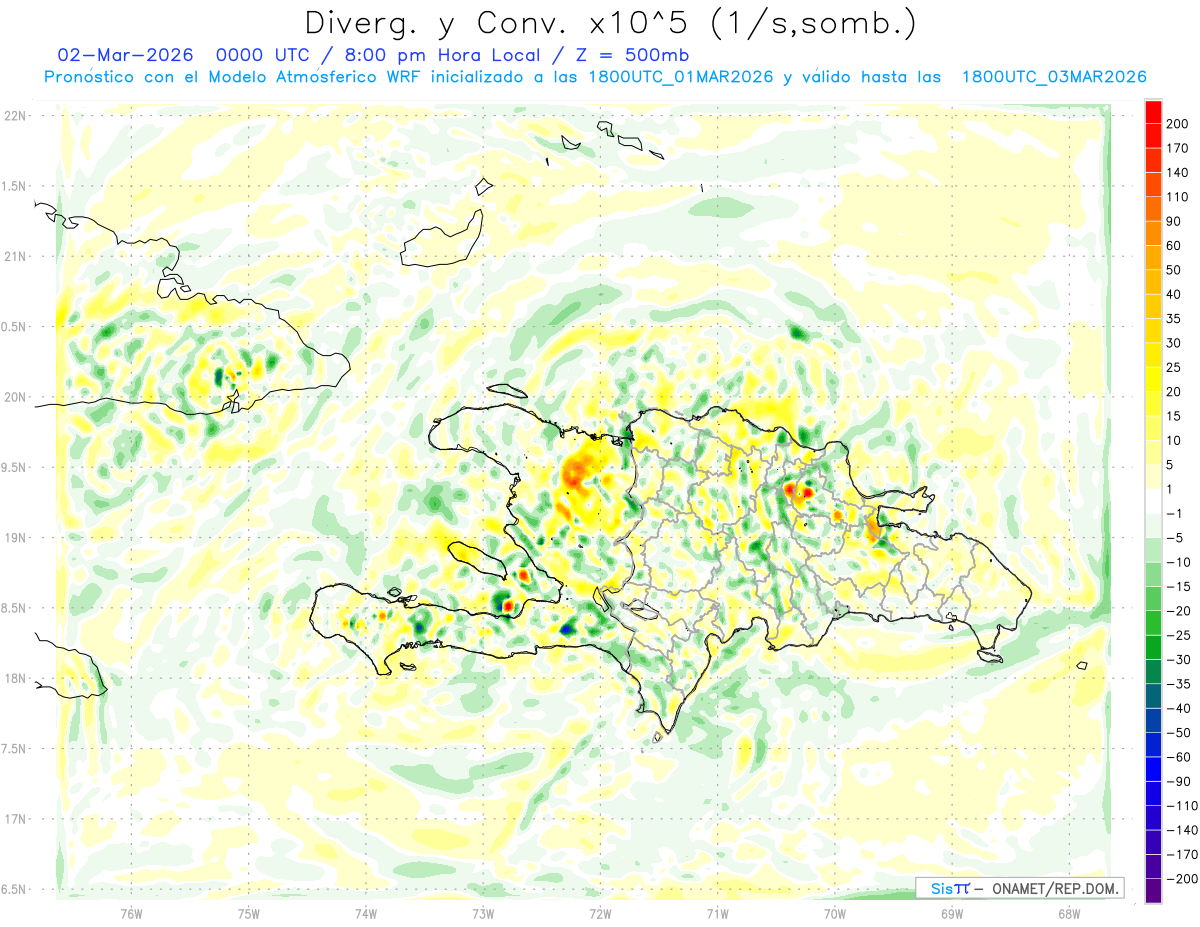The image size is (1200, 927).
Task: Click the "25" value on the color scale
Action: (1174, 367)
